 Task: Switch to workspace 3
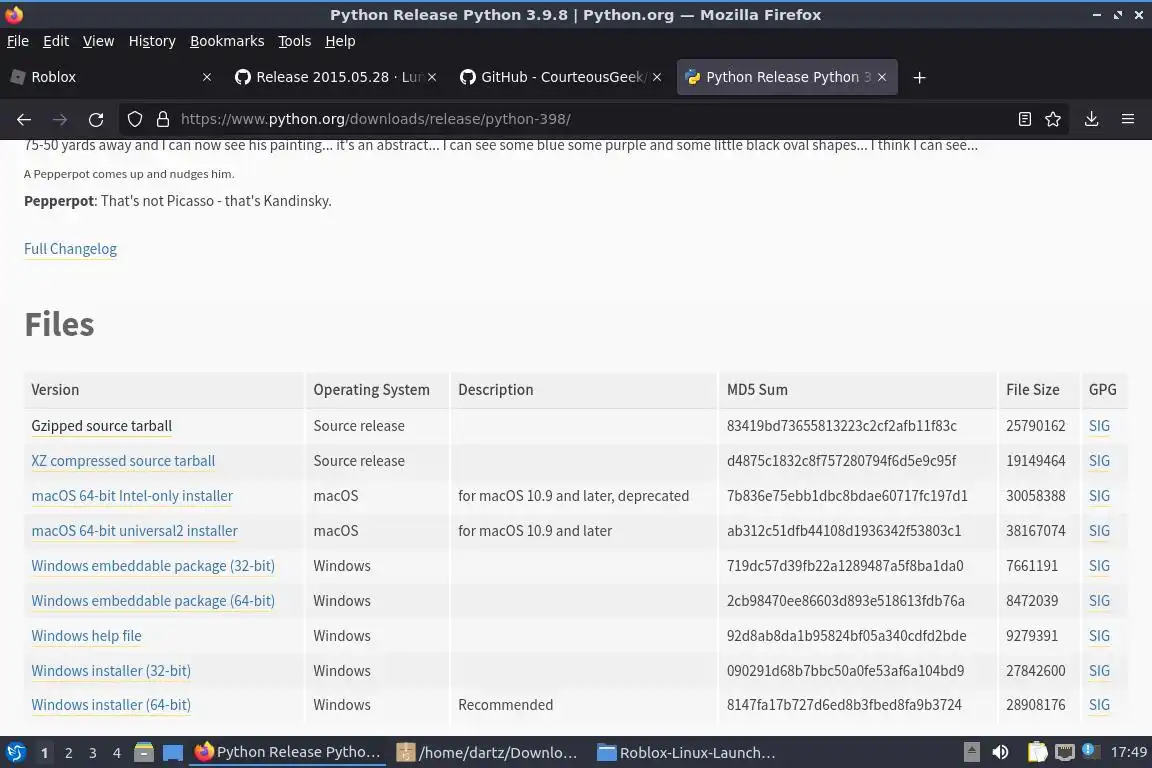(x=93, y=753)
